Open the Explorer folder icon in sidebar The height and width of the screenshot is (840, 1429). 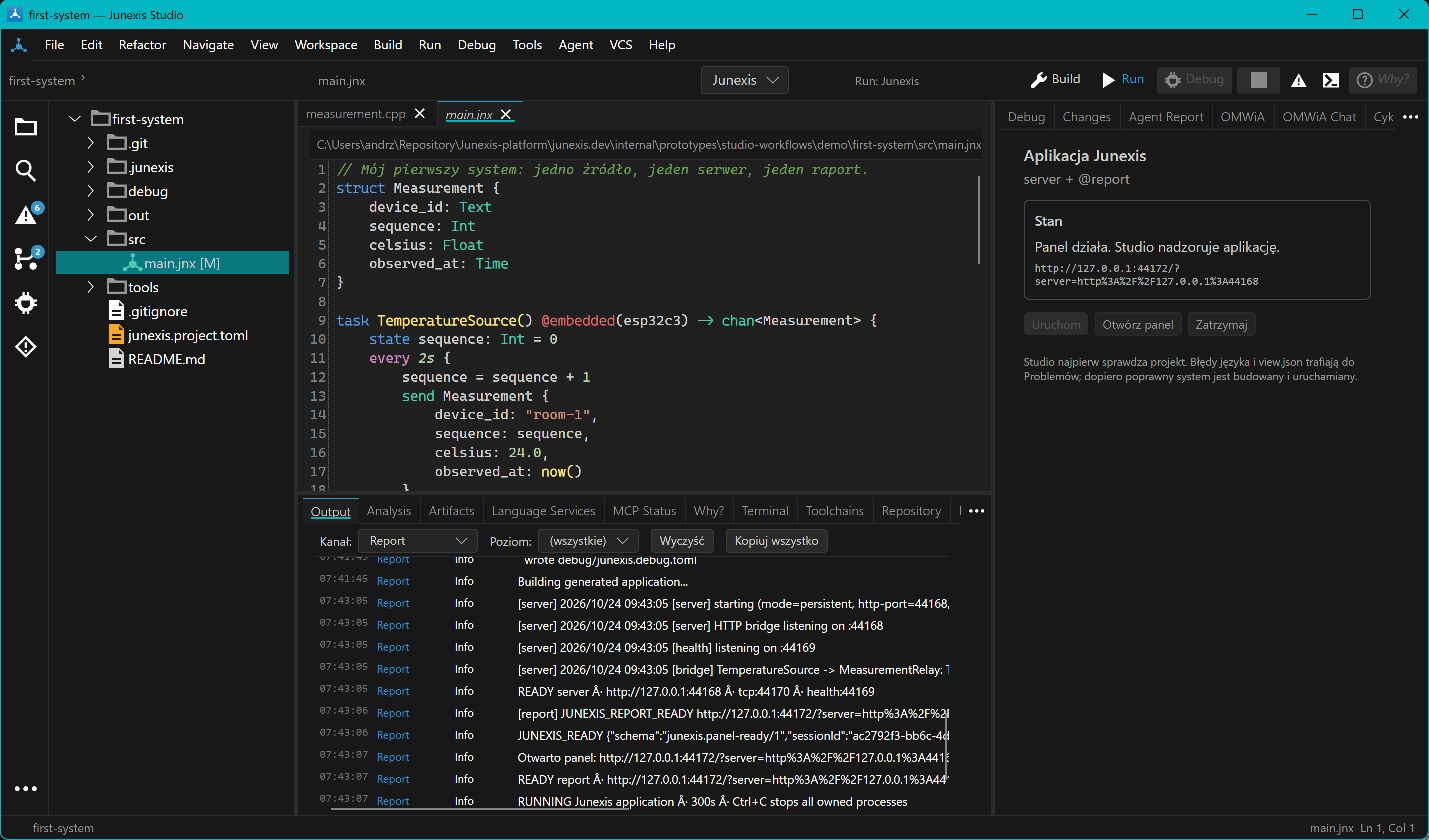click(26, 127)
